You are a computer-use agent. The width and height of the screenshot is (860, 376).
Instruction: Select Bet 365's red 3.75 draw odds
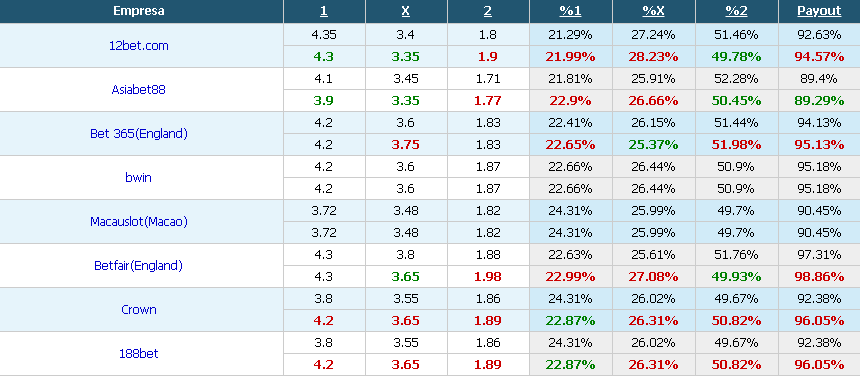pyautogui.click(x=406, y=145)
